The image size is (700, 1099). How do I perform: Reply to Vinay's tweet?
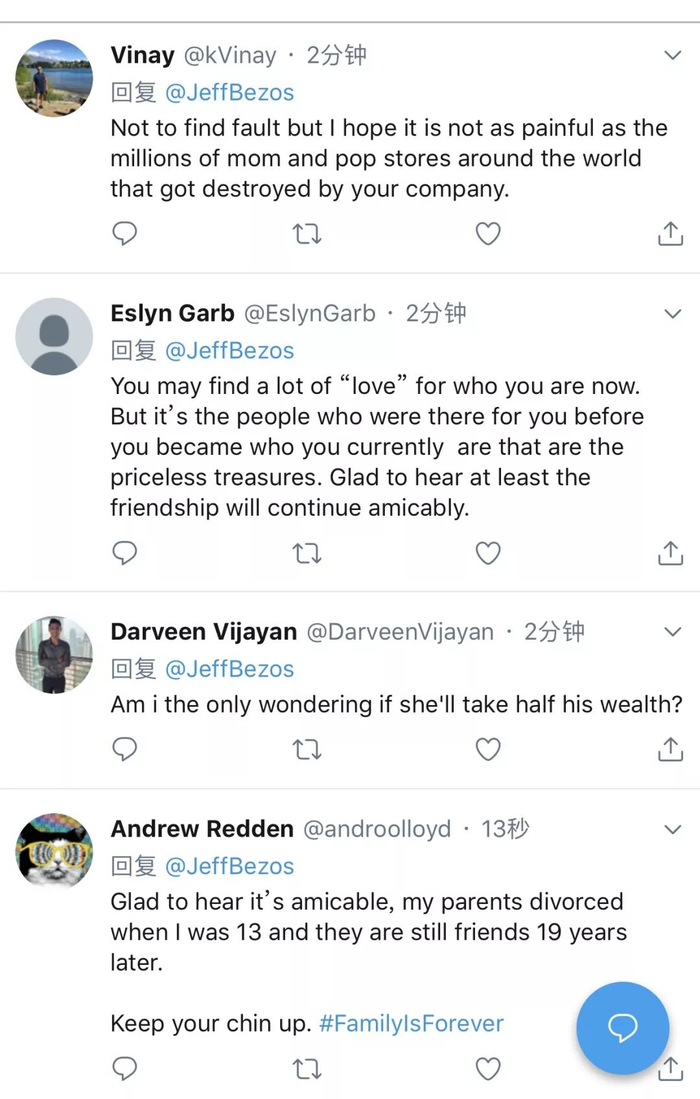(x=124, y=234)
